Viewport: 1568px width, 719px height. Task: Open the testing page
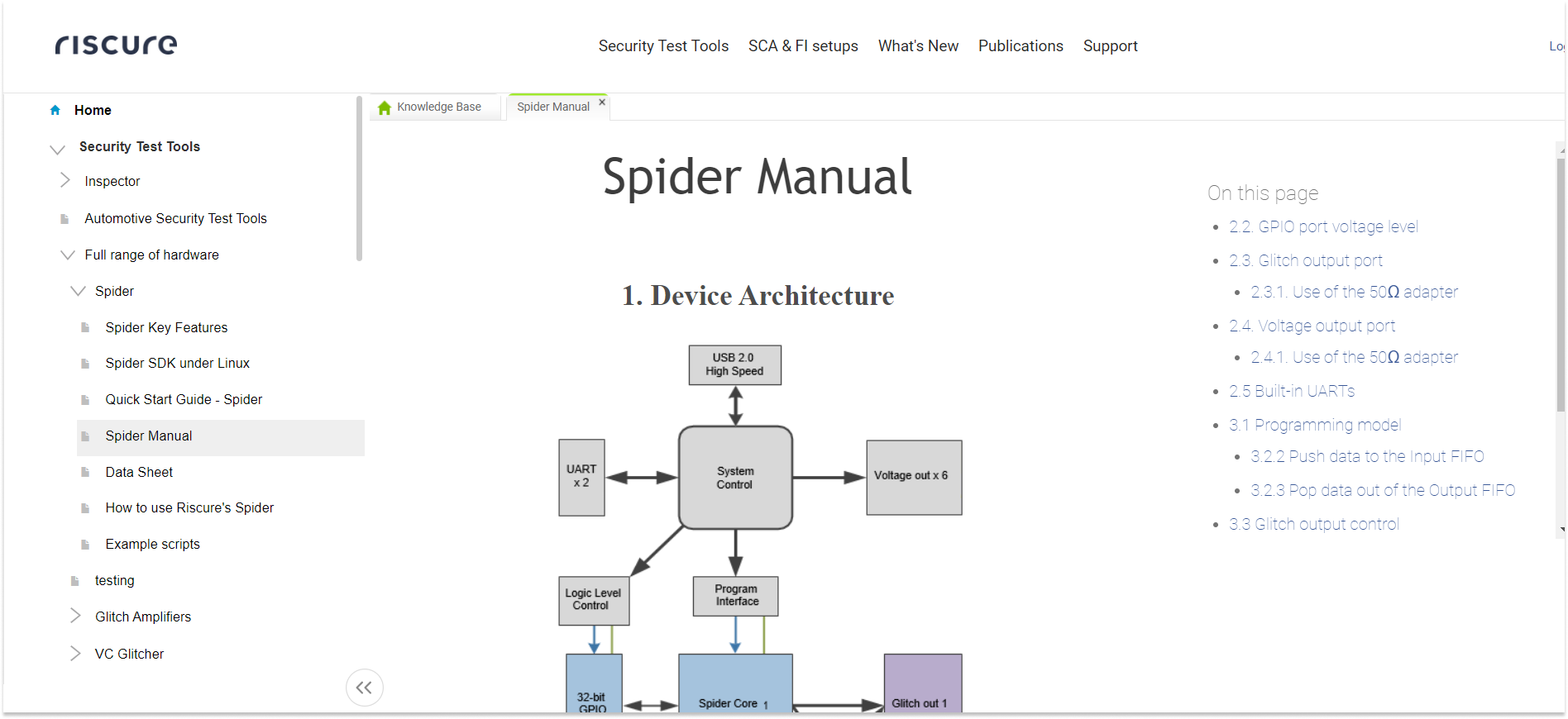[x=114, y=581]
